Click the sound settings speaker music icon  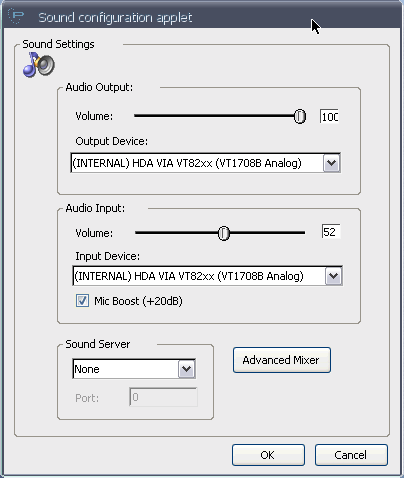(39, 65)
